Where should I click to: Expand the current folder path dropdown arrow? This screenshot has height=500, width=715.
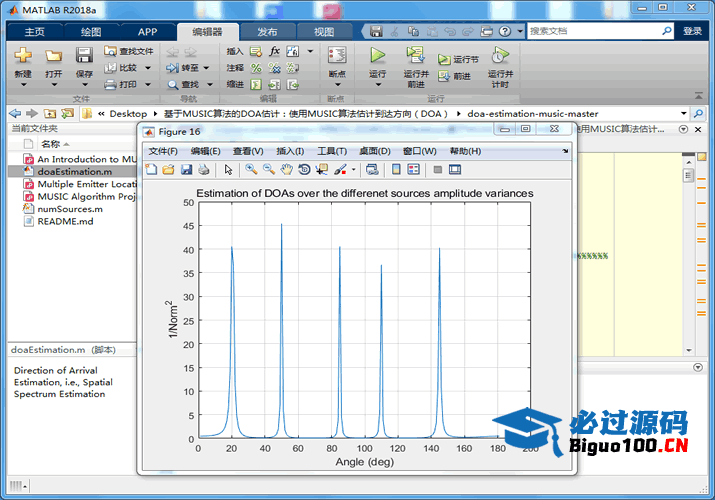click(x=684, y=113)
